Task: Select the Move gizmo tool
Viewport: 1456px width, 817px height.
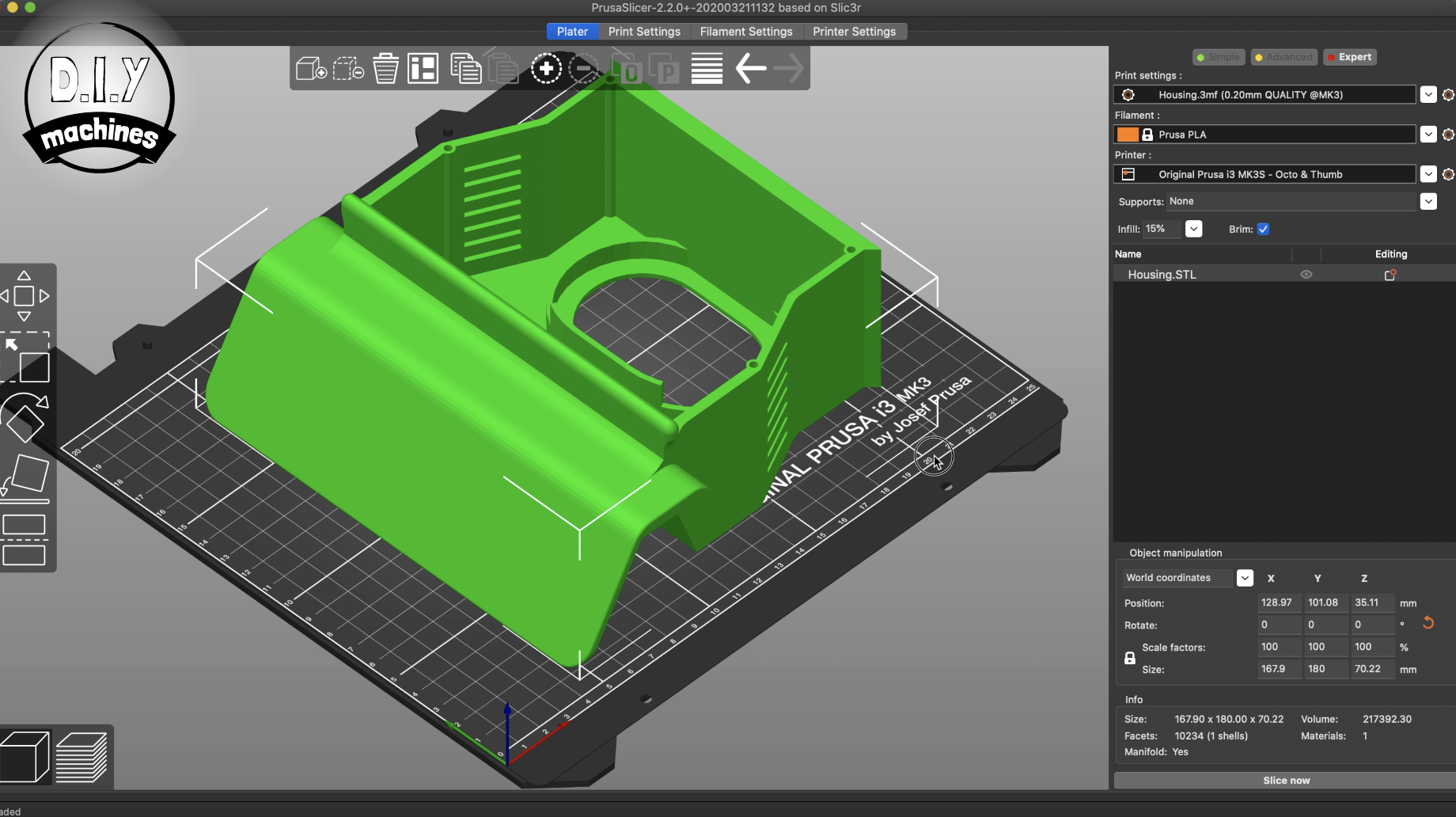Action: point(25,296)
